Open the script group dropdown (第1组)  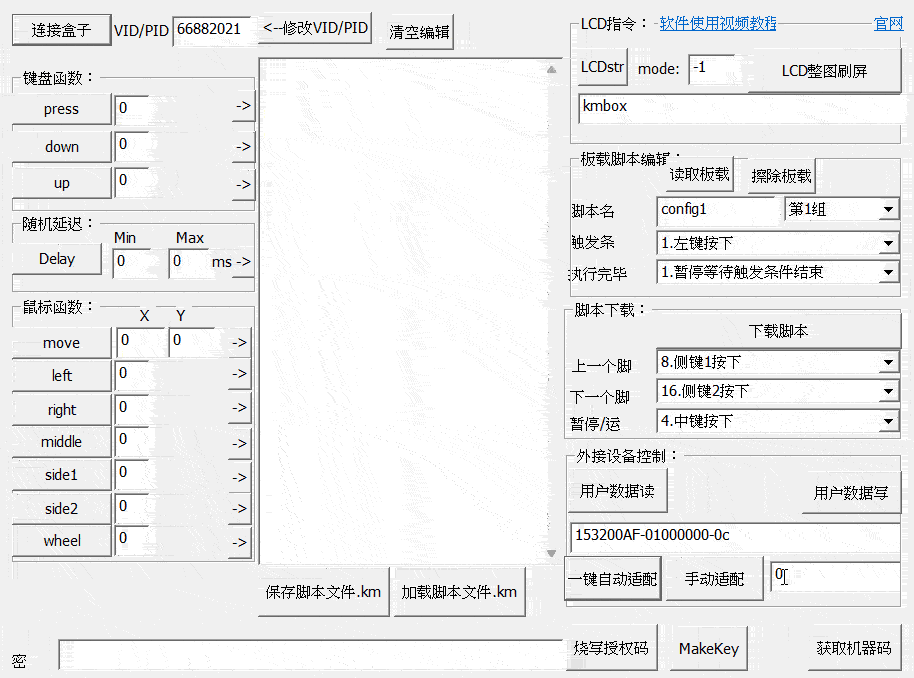tap(889, 210)
